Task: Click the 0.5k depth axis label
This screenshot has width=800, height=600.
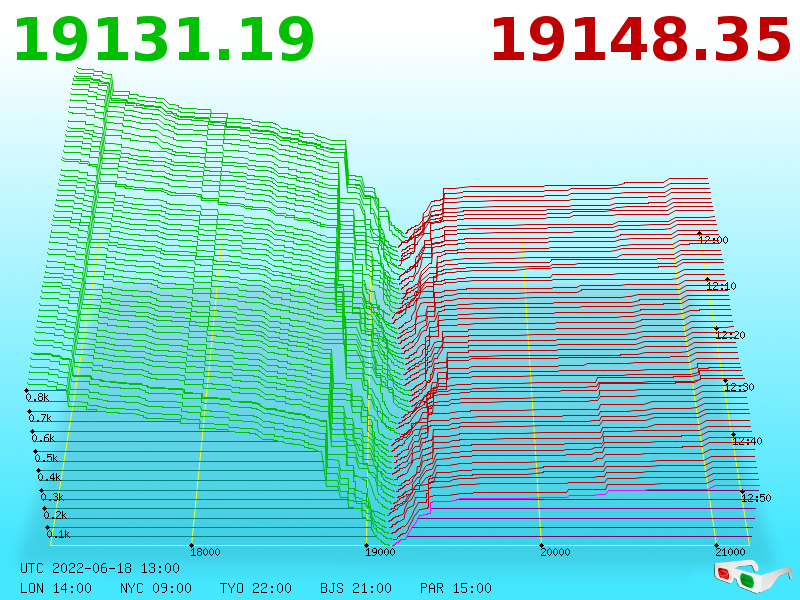Action: click(x=46, y=458)
